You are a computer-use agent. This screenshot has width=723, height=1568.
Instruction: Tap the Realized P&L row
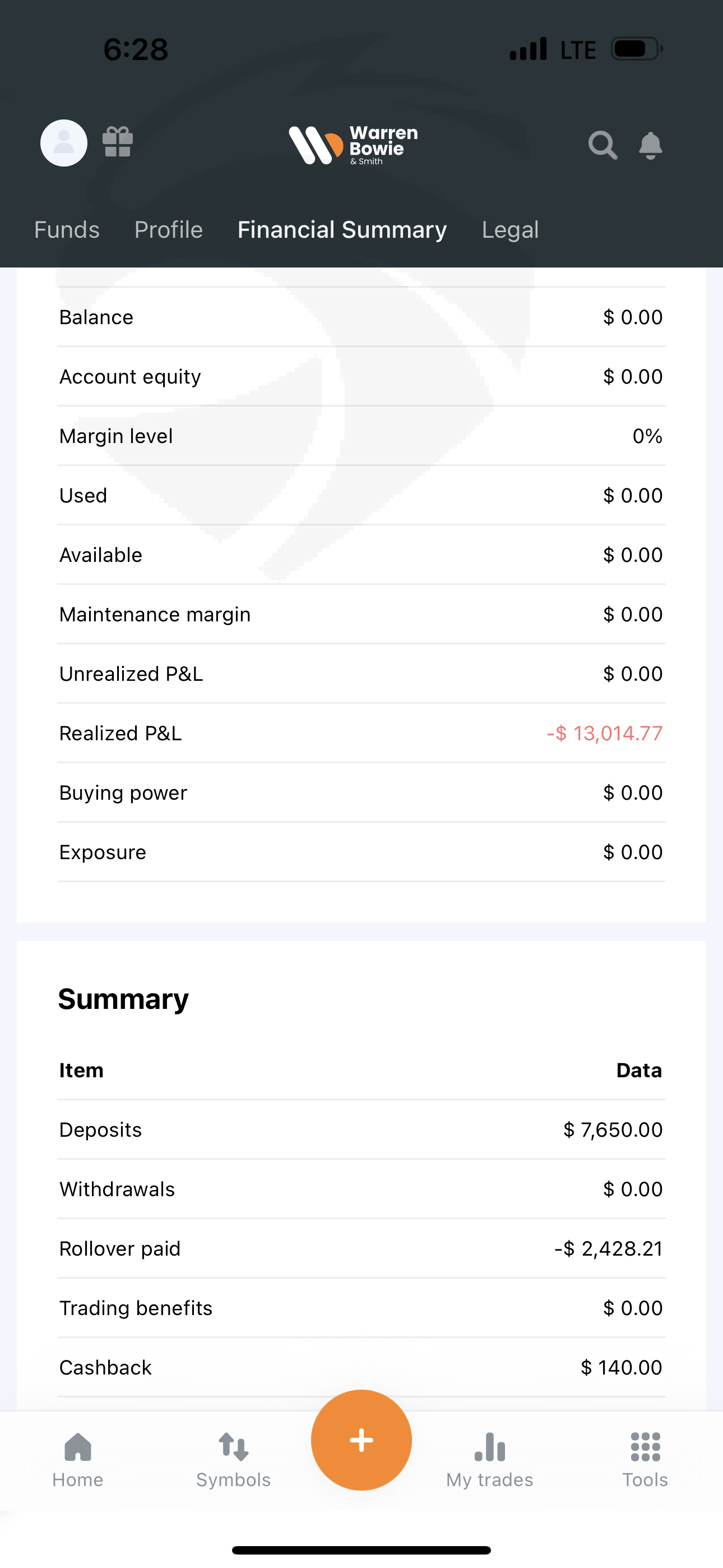point(361,734)
